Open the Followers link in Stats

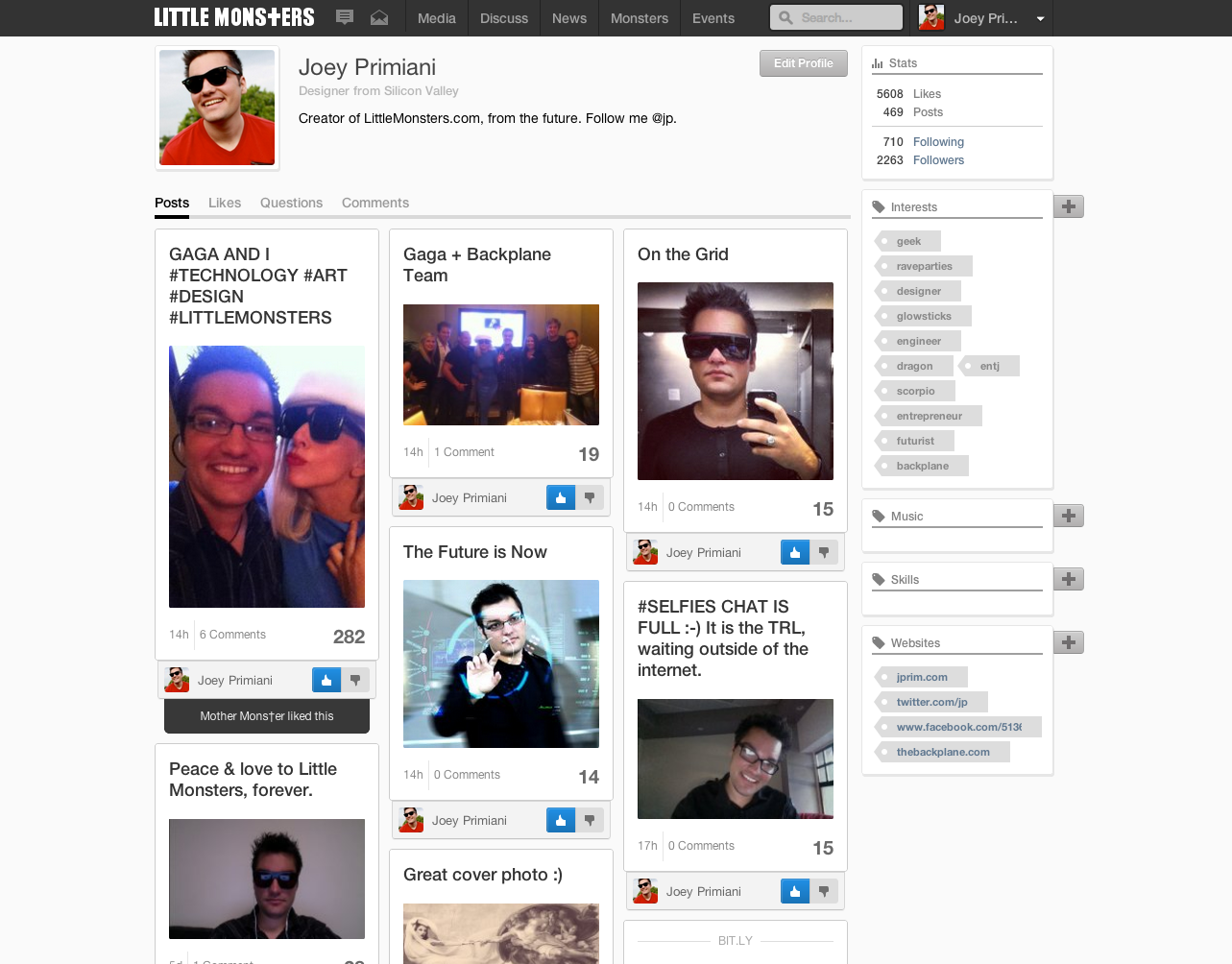[x=938, y=160]
